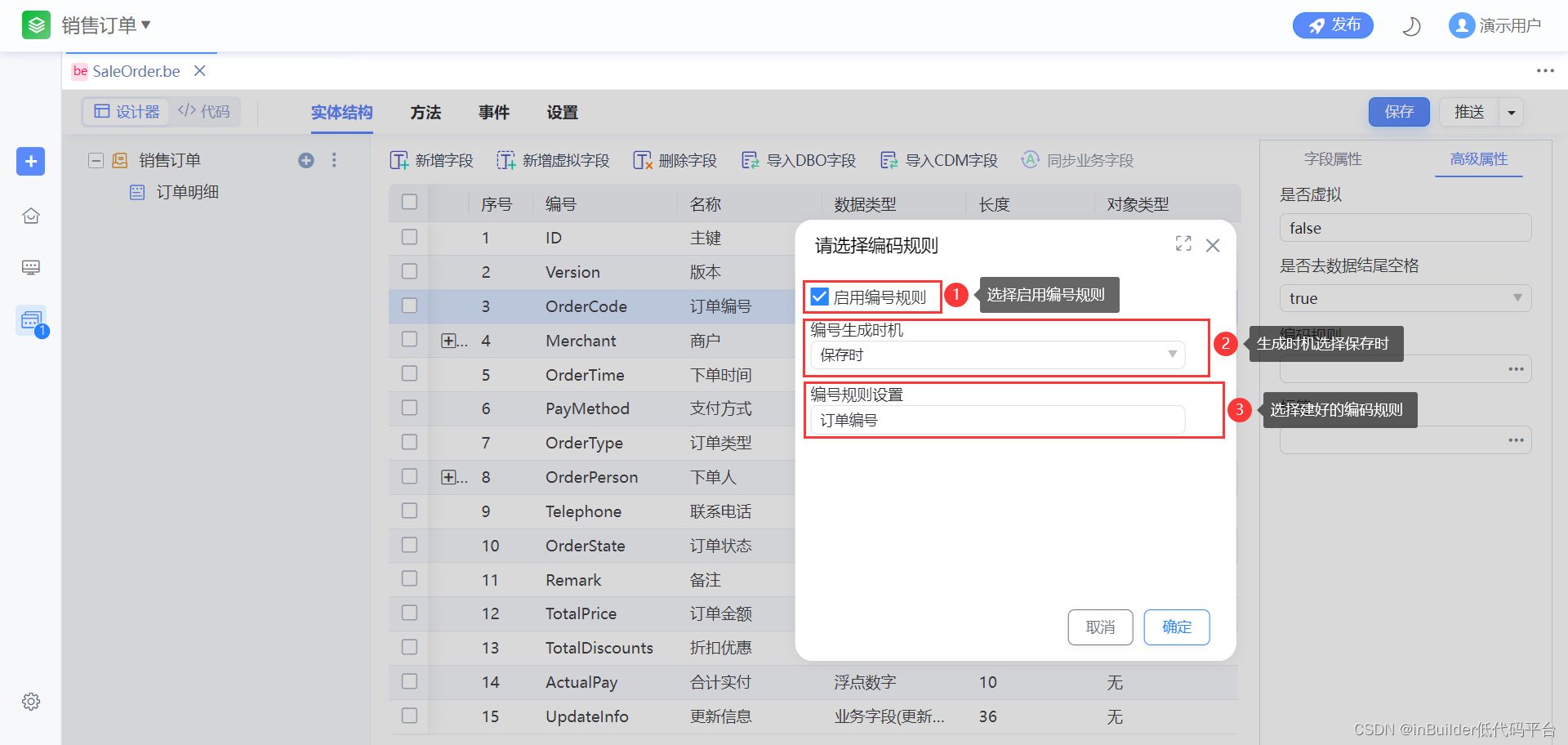Maximize the 请选择编码规则 dialog
This screenshot has width=1568, height=745.
pos(1183,244)
